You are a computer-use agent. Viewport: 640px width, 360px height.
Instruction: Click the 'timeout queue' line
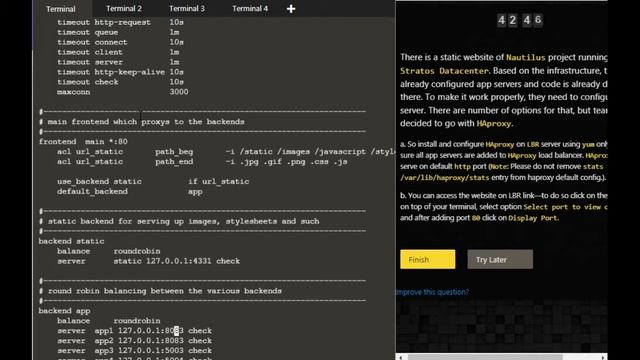pos(118,32)
